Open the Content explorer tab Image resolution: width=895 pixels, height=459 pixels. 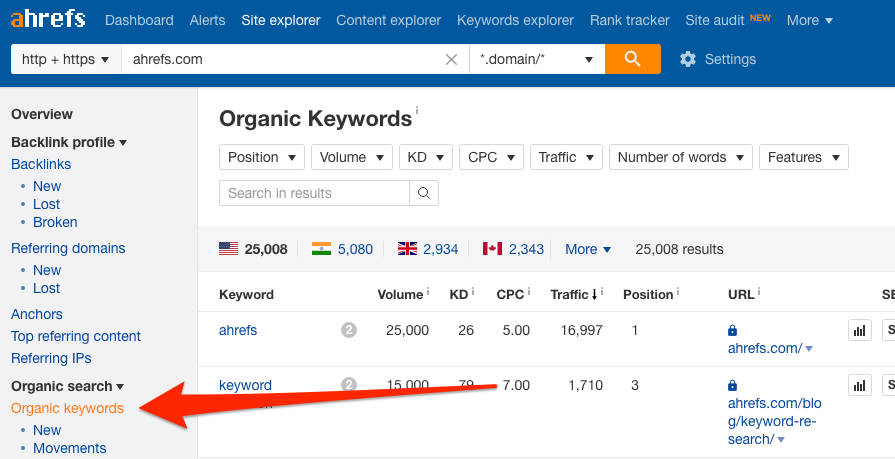pos(388,20)
